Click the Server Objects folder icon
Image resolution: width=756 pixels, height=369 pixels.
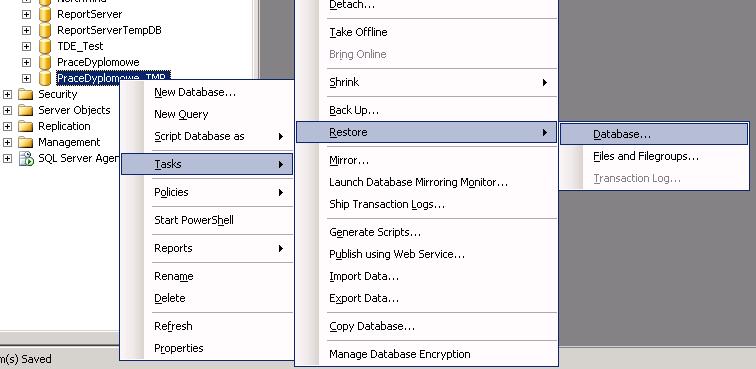coord(26,110)
